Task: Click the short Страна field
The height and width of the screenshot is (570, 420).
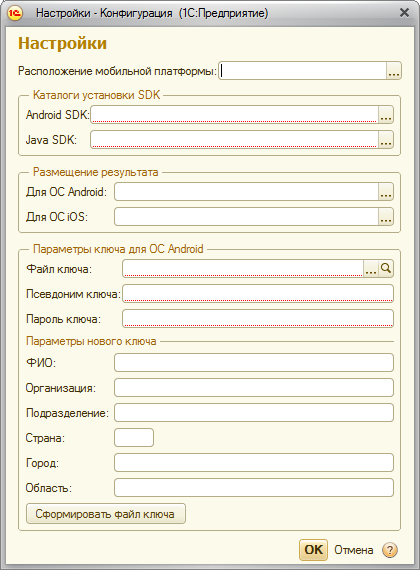Action: click(x=134, y=438)
